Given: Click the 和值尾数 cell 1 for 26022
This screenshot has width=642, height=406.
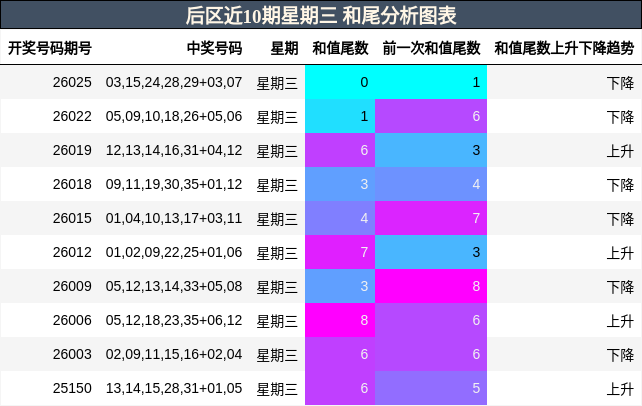Looking at the screenshot, I should coord(340,116).
